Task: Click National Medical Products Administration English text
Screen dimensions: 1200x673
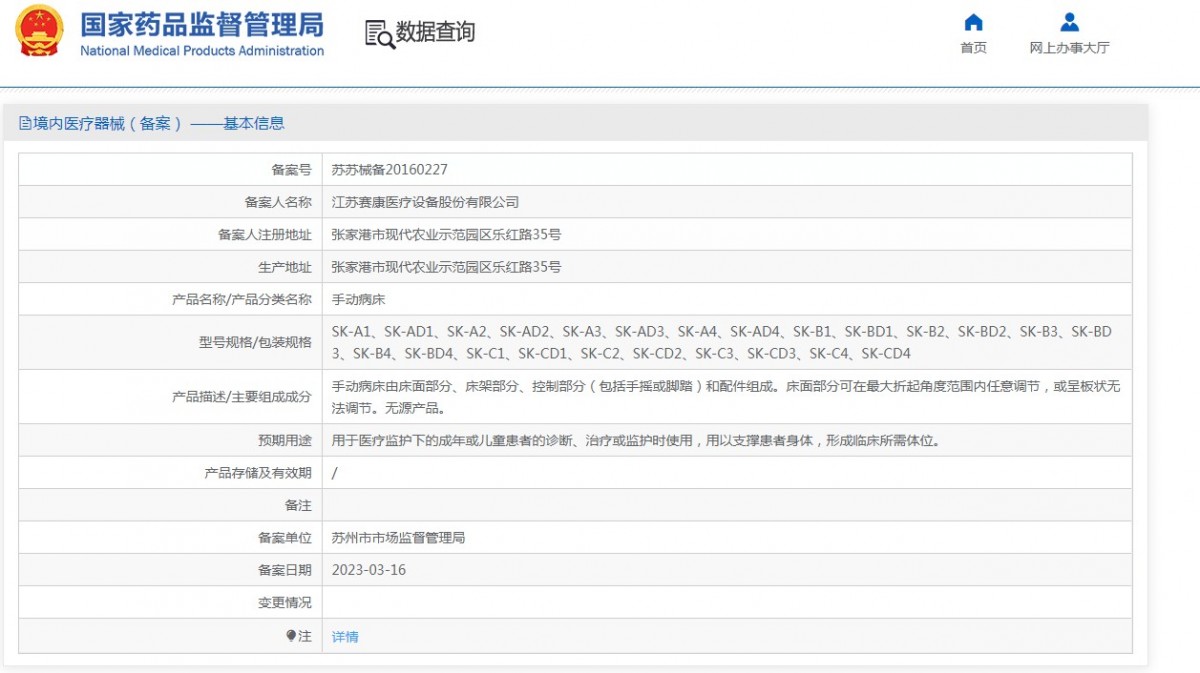Action: pyautogui.click(x=202, y=51)
